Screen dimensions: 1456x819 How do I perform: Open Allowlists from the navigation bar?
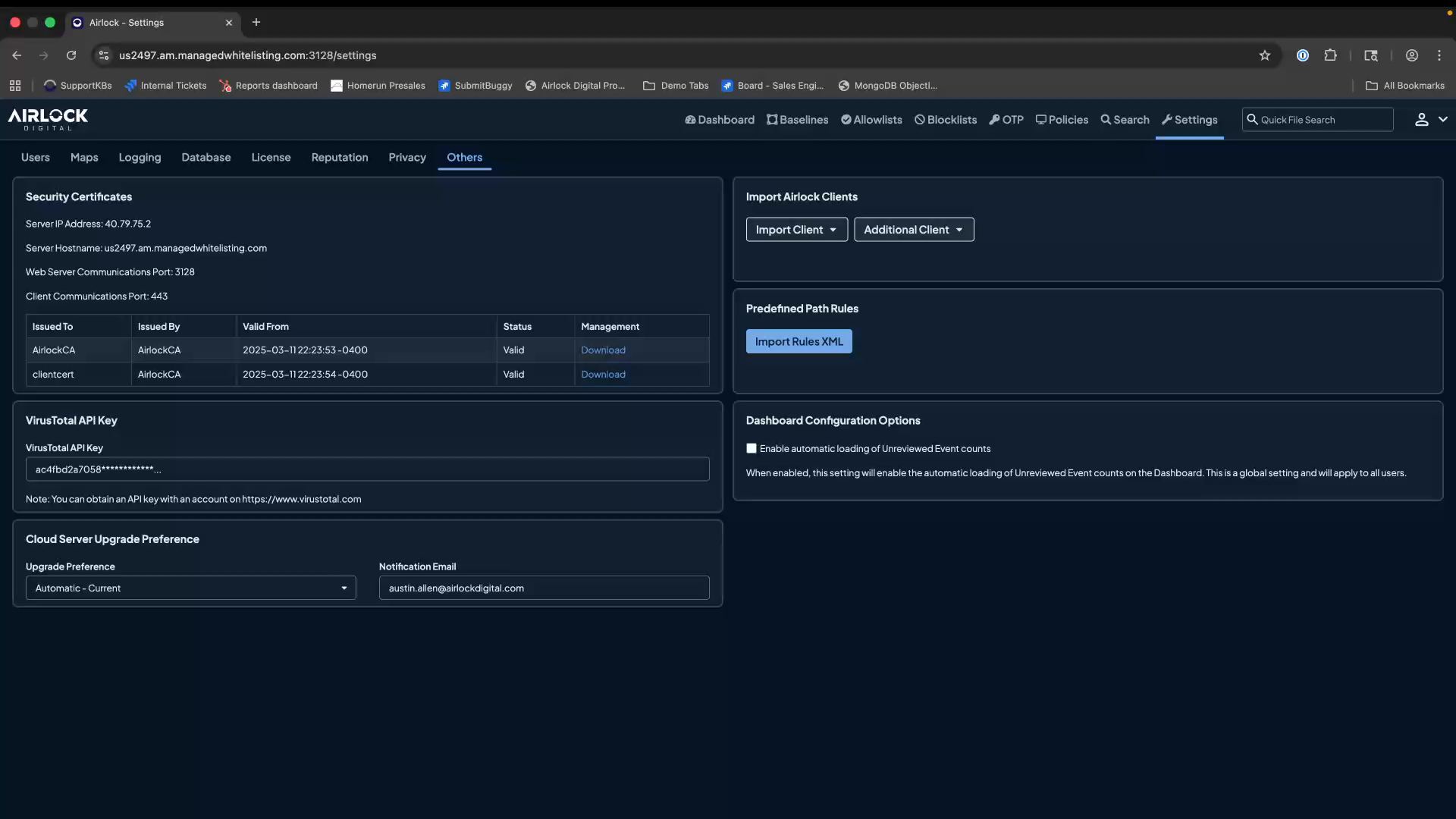point(871,119)
